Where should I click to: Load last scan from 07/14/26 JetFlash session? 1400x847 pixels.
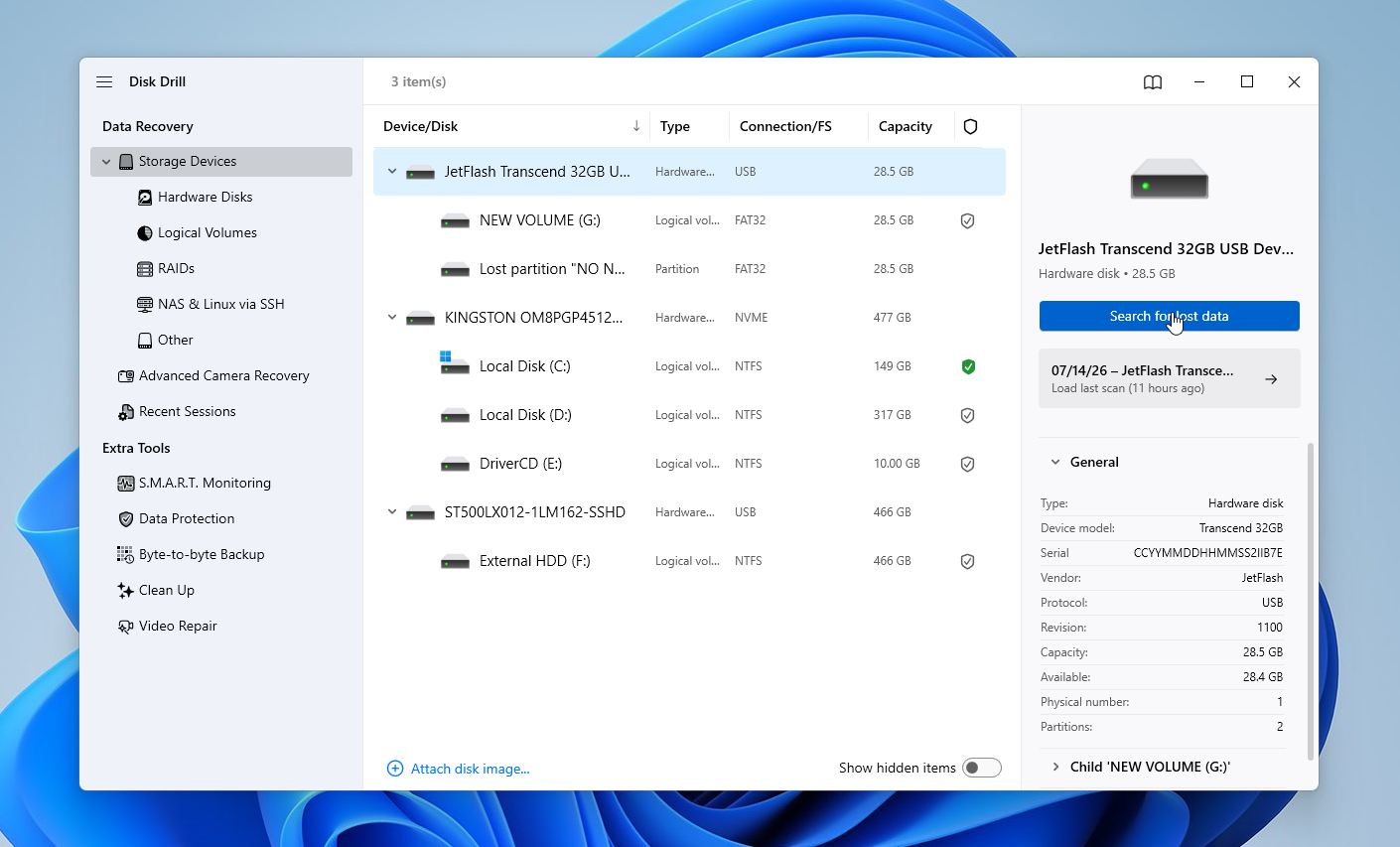(x=1169, y=378)
